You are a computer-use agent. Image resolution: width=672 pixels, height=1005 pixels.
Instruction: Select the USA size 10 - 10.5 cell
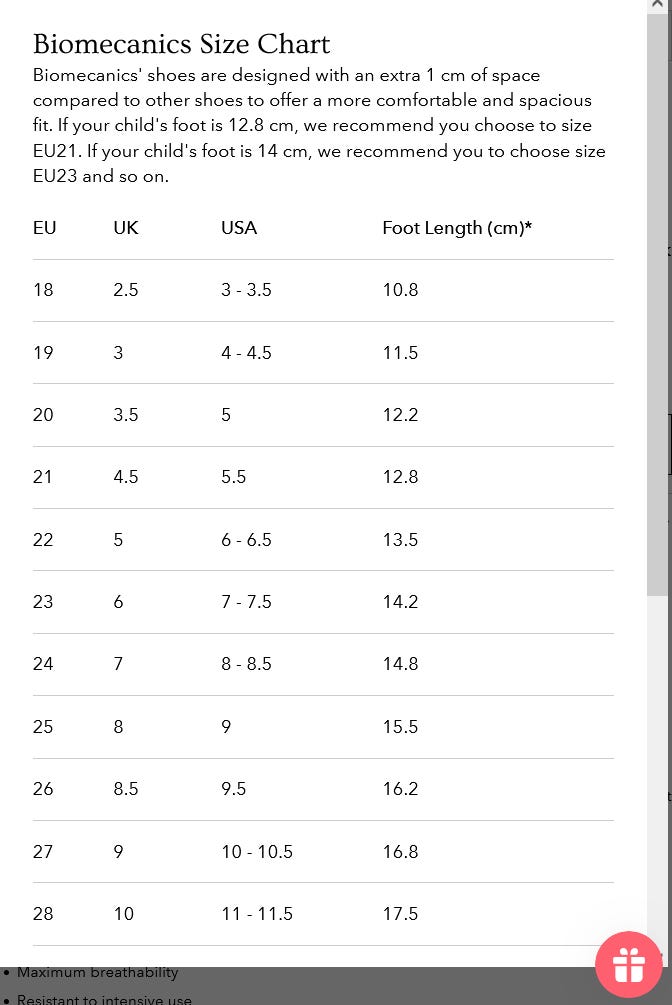tap(257, 852)
